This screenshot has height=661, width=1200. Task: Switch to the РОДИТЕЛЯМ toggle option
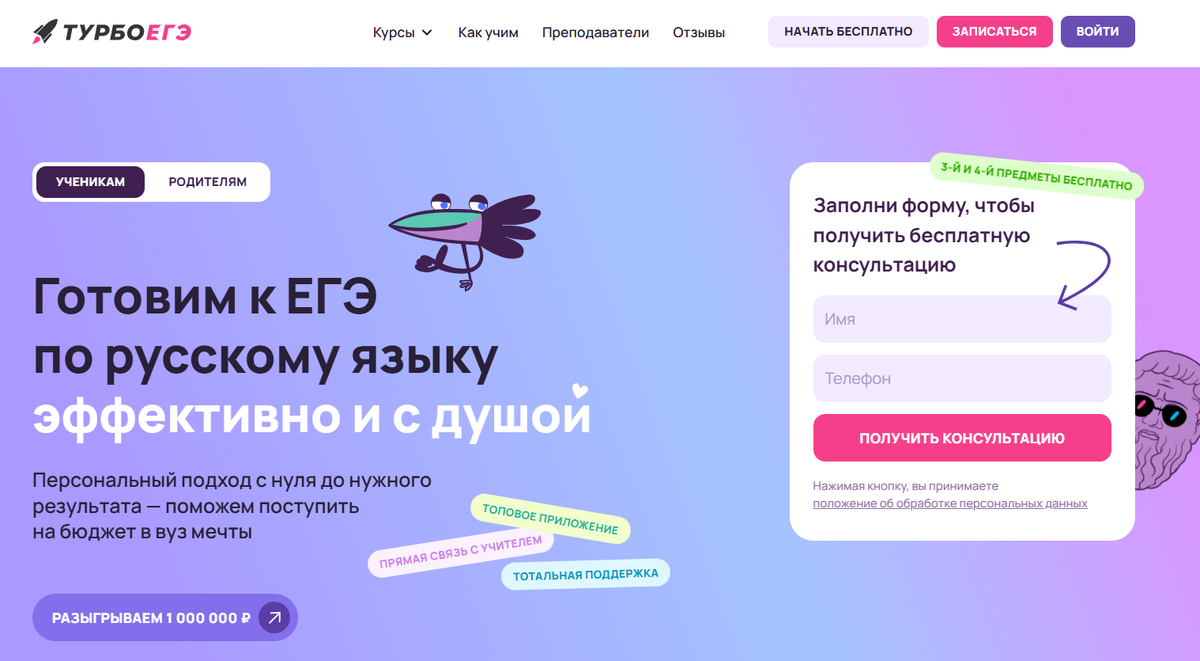coord(207,182)
